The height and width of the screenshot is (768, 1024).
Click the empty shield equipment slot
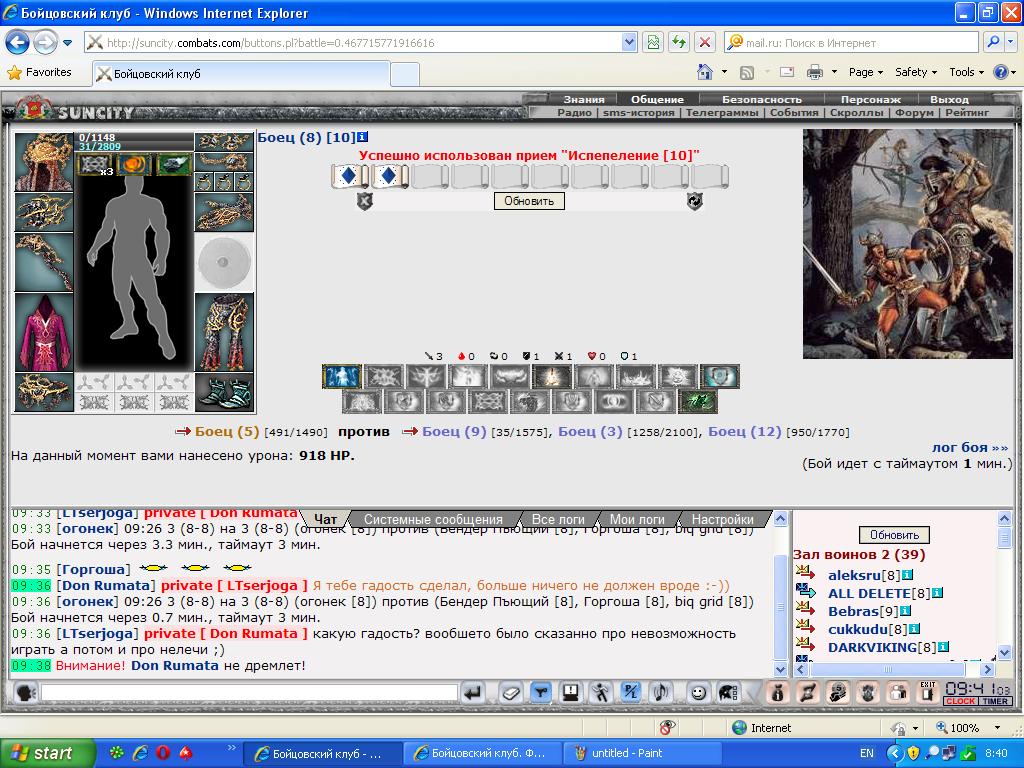pyautogui.click(x=224, y=262)
